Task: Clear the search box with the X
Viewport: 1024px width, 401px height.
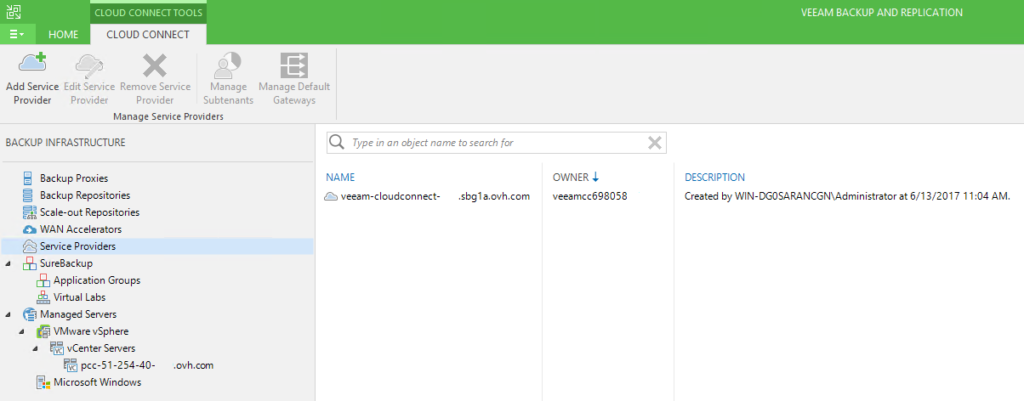Action: point(654,142)
